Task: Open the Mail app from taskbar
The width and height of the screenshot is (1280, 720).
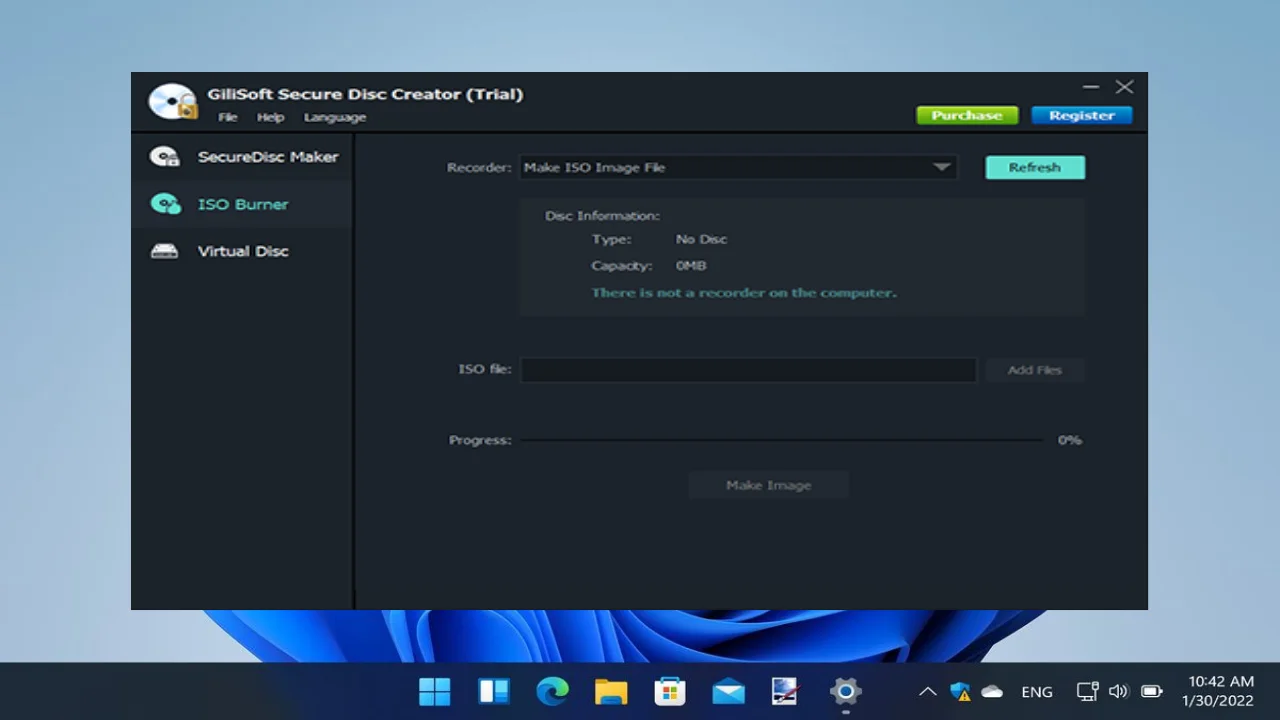Action: pyautogui.click(x=728, y=691)
